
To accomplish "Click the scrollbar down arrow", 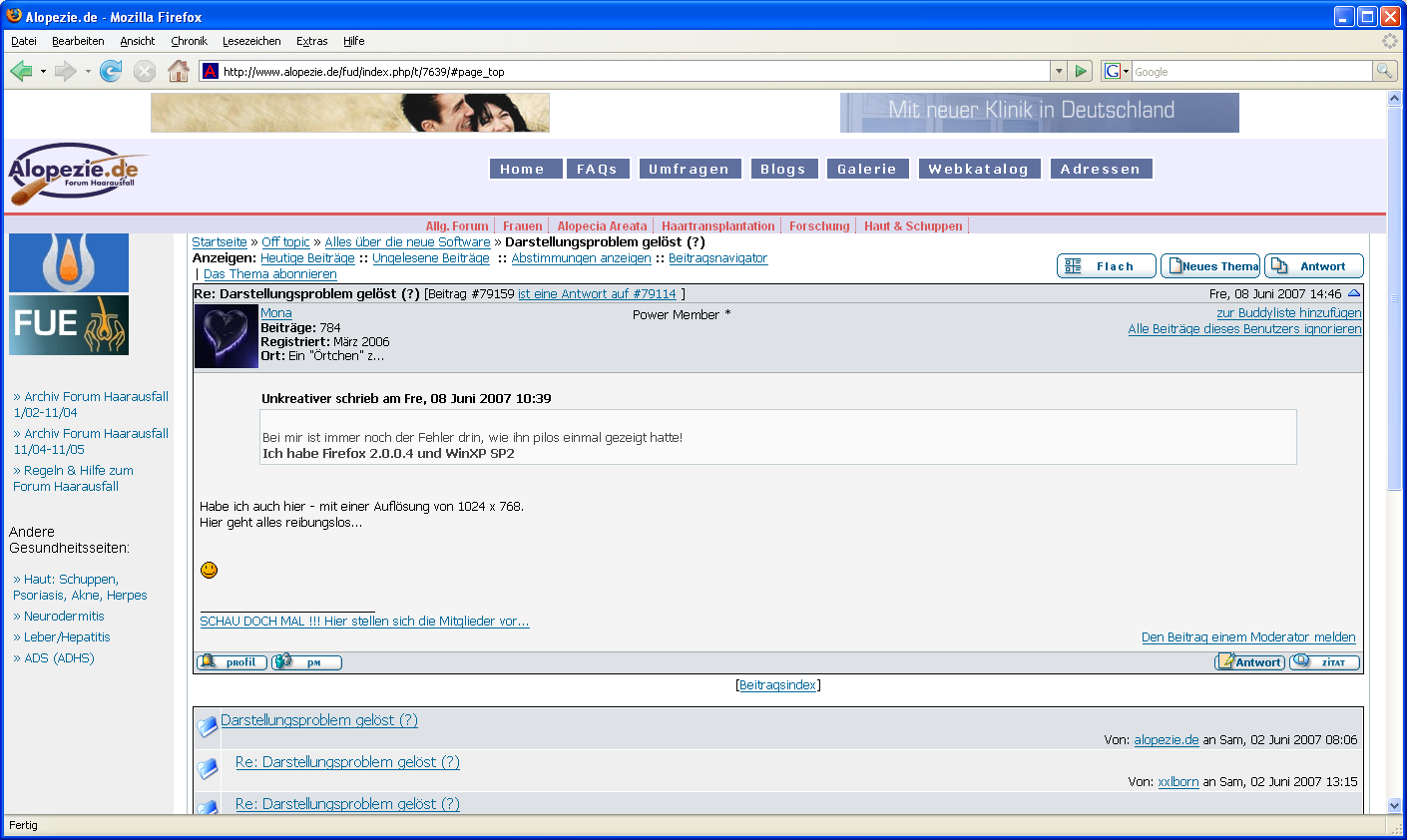I will 1395,805.
